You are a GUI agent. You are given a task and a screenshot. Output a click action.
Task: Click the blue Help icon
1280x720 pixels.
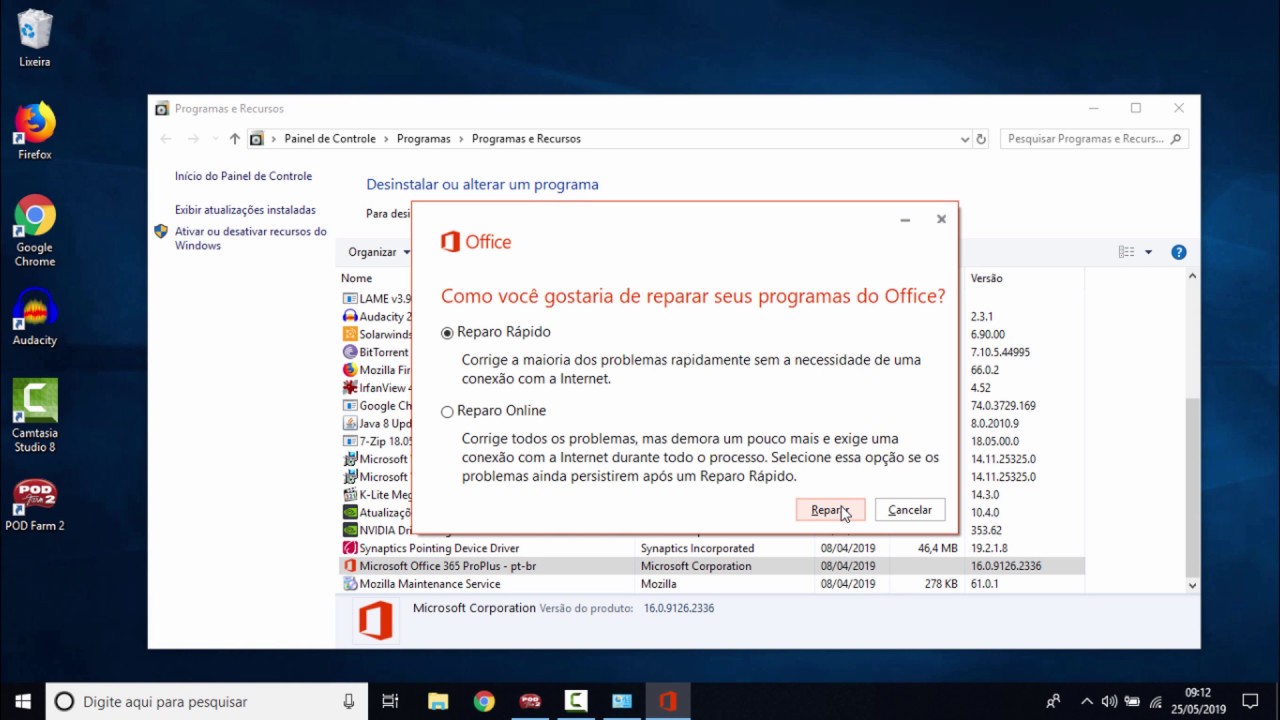tap(1179, 252)
